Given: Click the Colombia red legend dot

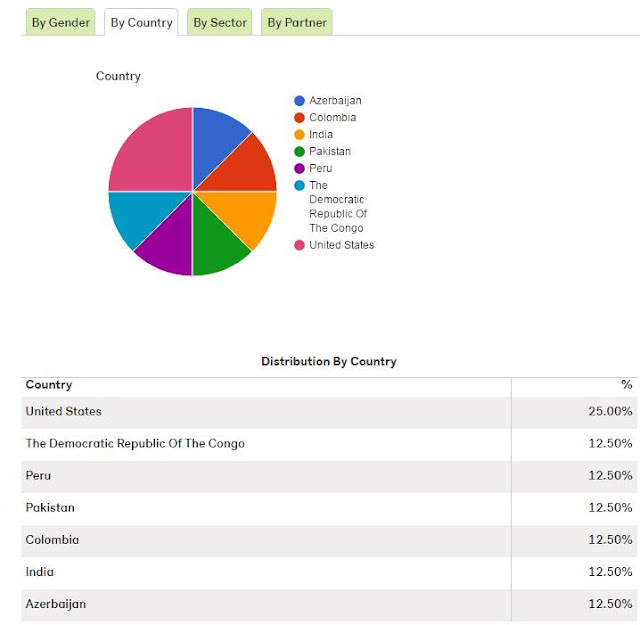Looking at the screenshot, I should point(299,118).
